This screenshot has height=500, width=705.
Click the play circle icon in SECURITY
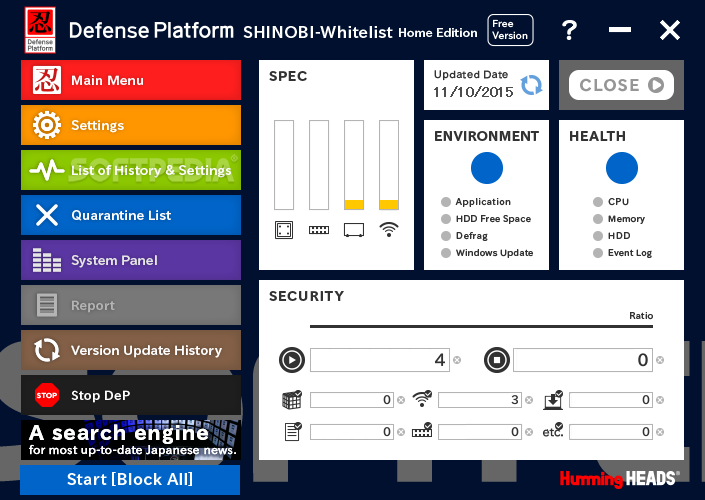[x=292, y=360]
